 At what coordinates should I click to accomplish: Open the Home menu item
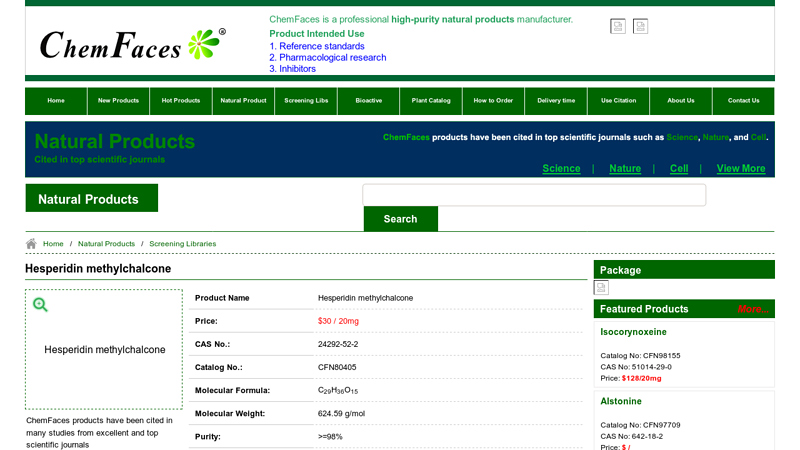point(56,101)
